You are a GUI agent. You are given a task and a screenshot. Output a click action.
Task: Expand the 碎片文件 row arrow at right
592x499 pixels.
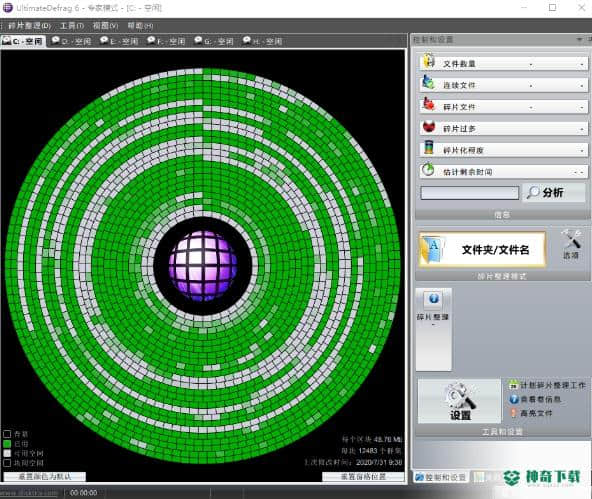pyautogui.click(x=582, y=108)
